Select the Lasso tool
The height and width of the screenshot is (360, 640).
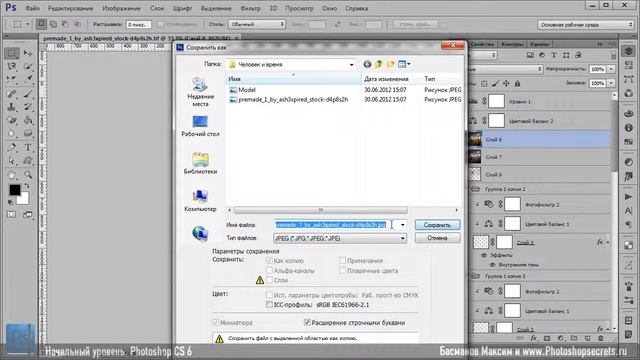[12, 66]
